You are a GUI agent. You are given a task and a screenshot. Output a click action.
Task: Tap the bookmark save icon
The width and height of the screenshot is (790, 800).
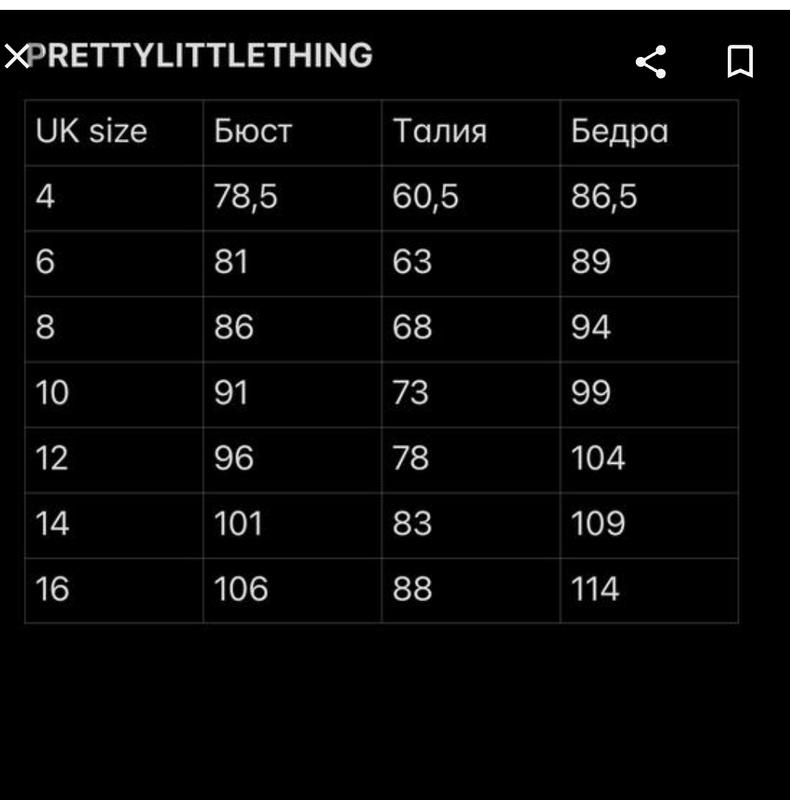pos(740,61)
